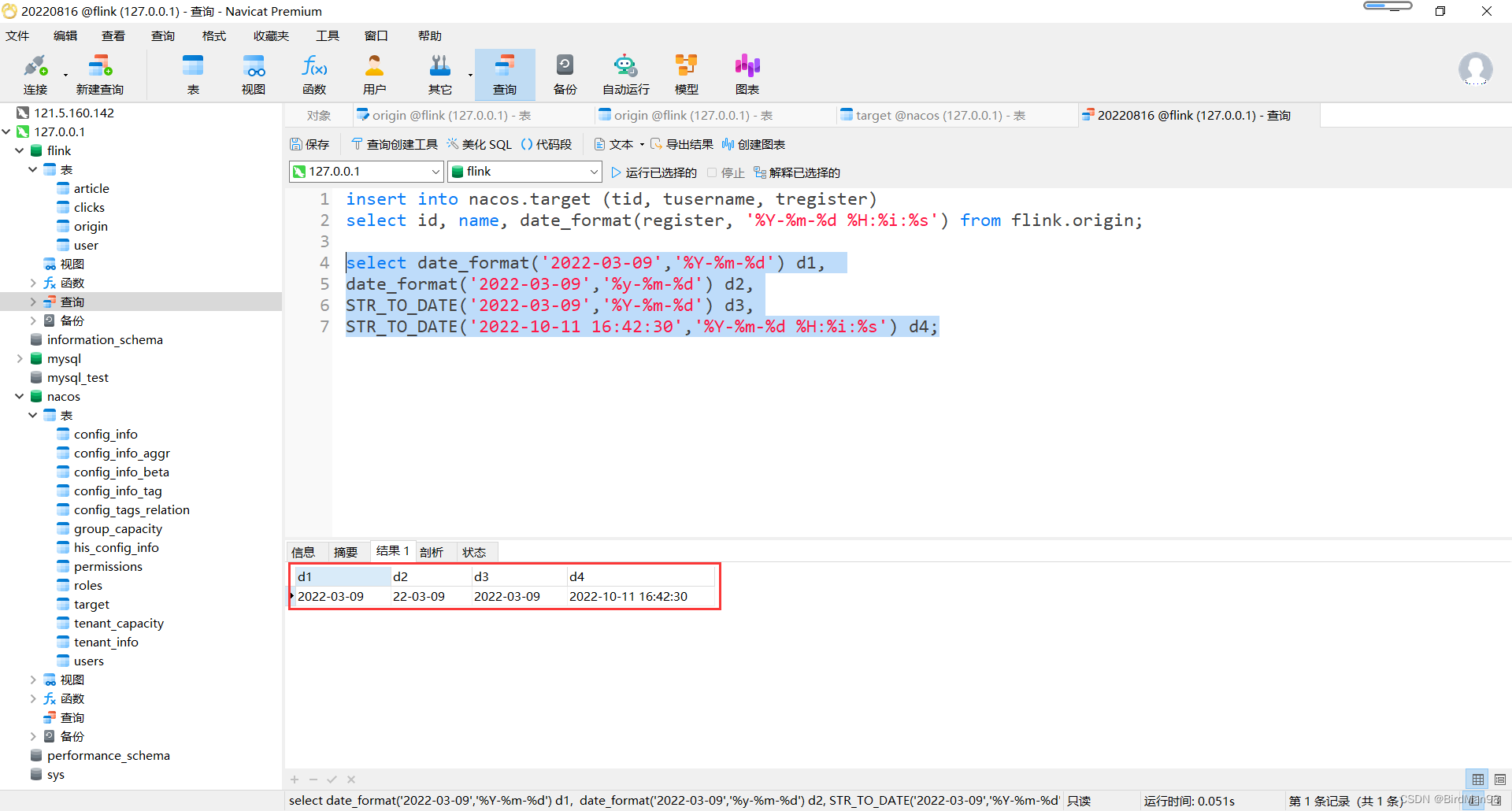Click the user avatar profile icon
Screen dimensions: 1512x811
[x=1475, y=69]
